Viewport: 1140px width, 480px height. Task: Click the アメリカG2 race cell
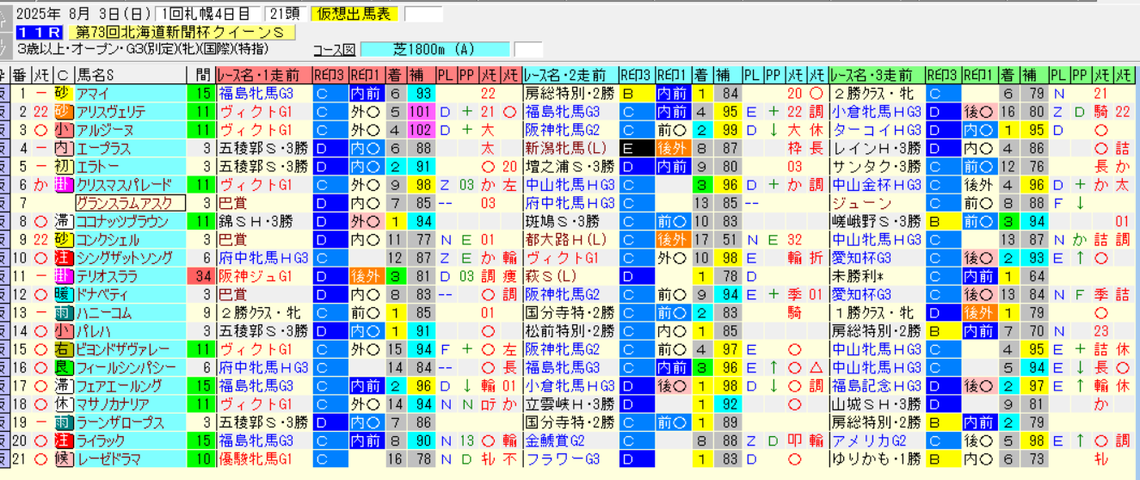[x=876, y=441]
